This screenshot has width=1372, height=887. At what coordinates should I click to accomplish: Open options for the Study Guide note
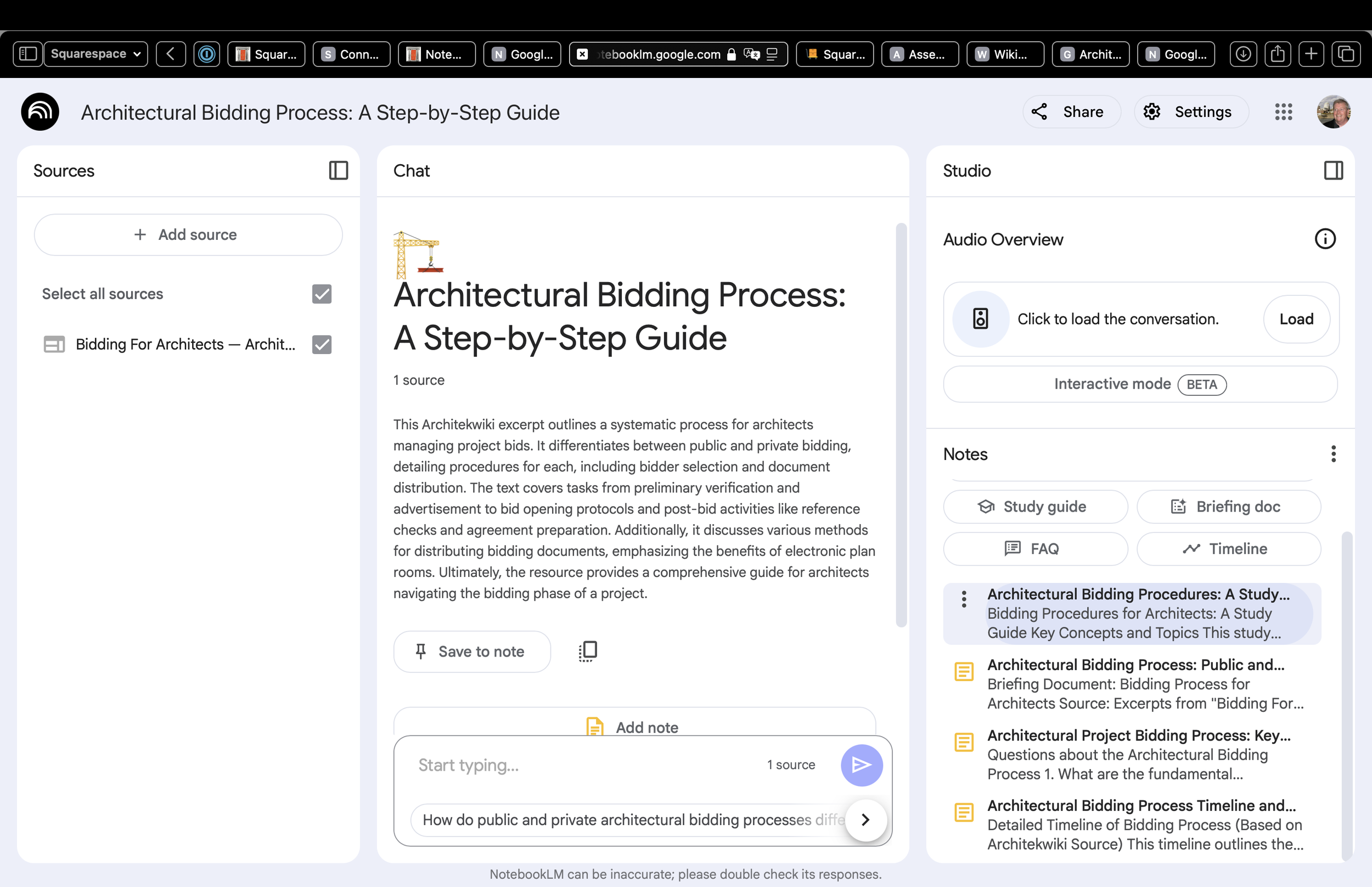(963, 599)
